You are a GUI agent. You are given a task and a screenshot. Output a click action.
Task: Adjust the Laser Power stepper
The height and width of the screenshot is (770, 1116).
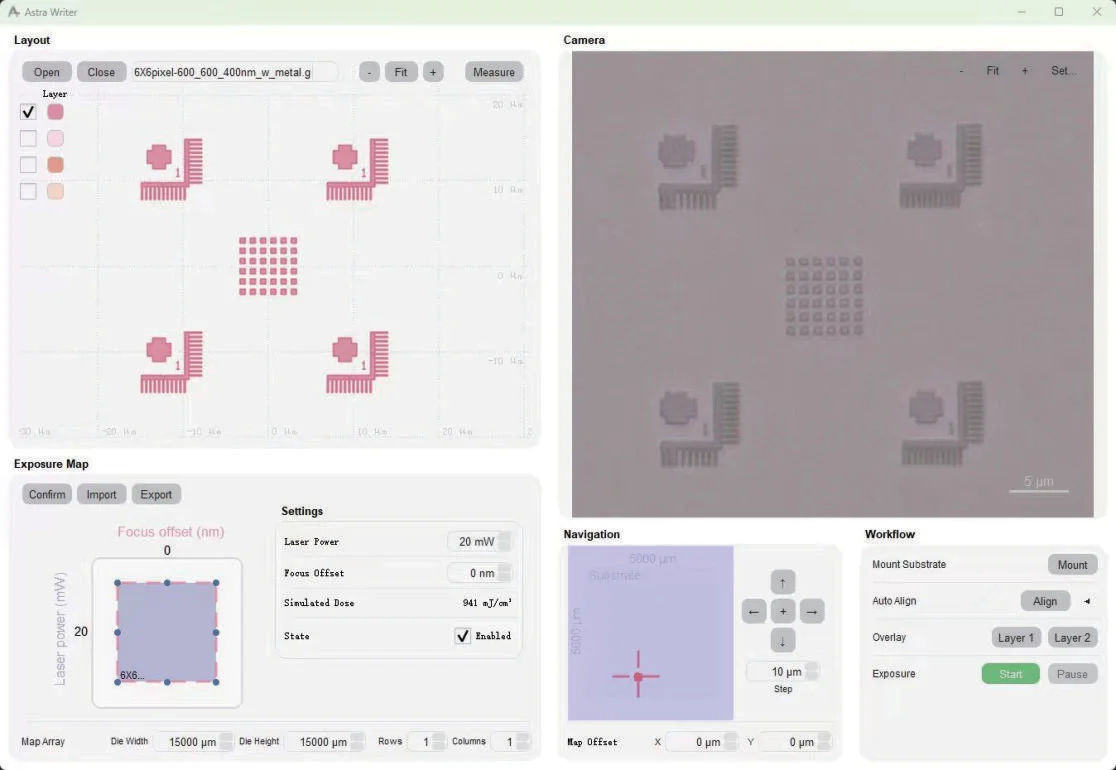505,542
